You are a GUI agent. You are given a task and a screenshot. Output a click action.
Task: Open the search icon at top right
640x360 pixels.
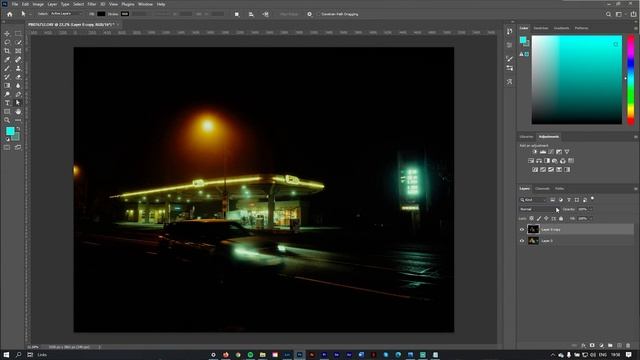[608, 14]
